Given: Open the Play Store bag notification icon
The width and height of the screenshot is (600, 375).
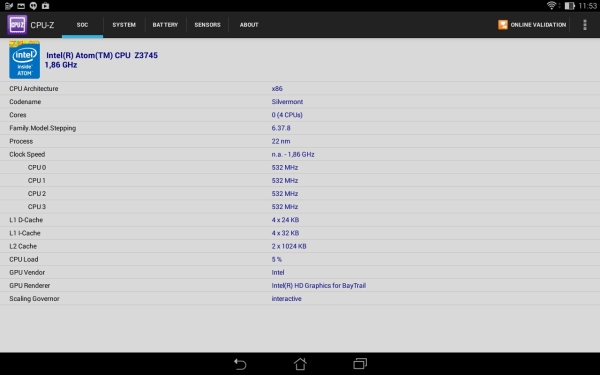Looking at the screenshot, I should pyautogui.click(x=46, y=6).
